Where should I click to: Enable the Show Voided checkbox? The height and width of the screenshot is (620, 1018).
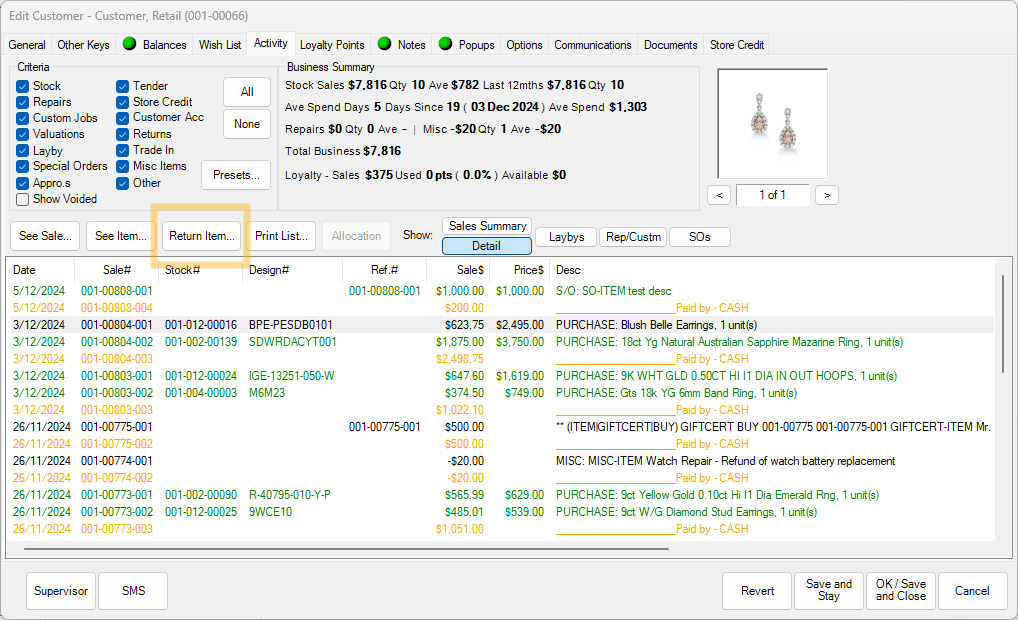coord(22,199)
